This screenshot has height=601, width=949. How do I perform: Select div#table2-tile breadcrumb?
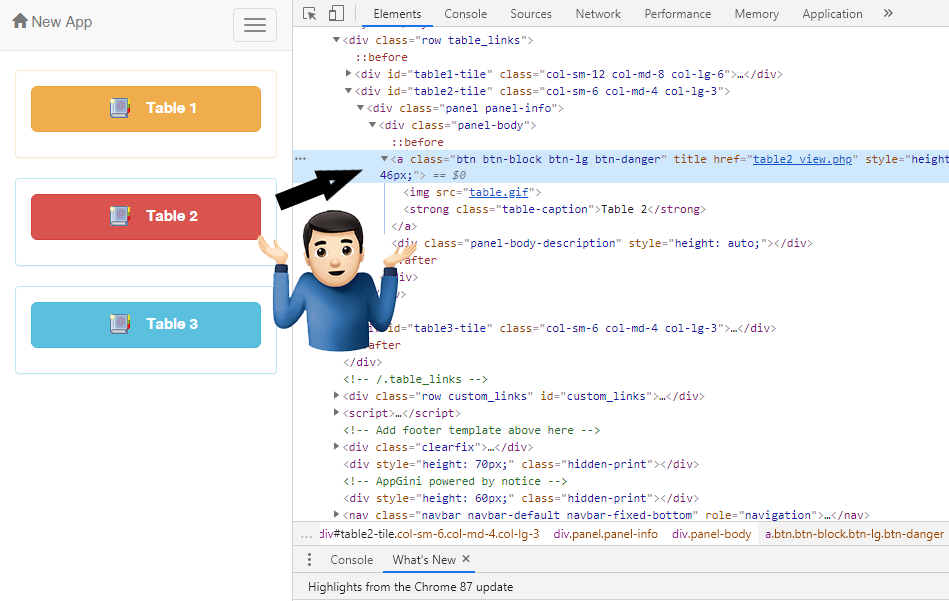429,534
